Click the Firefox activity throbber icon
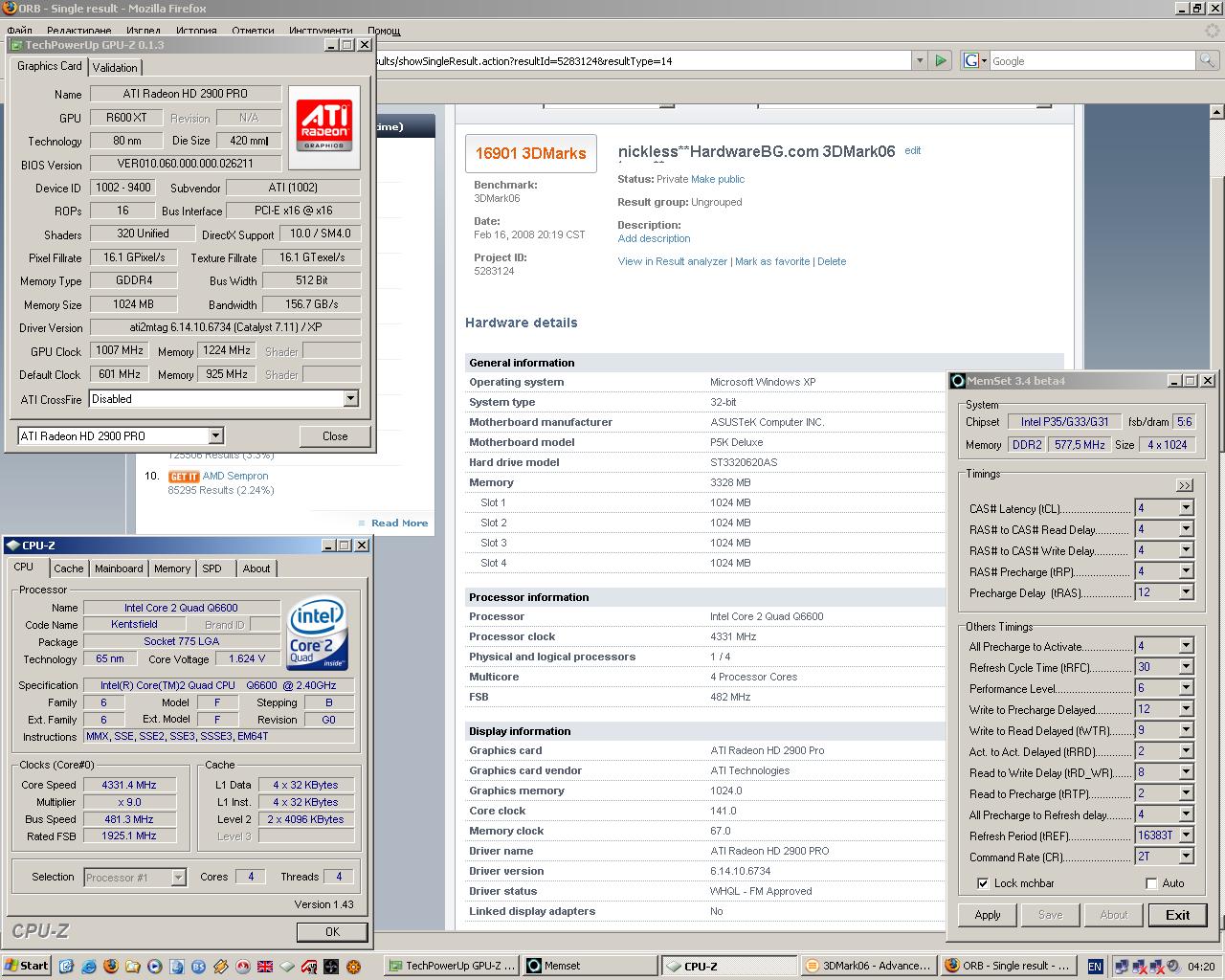 [1212, 31]
